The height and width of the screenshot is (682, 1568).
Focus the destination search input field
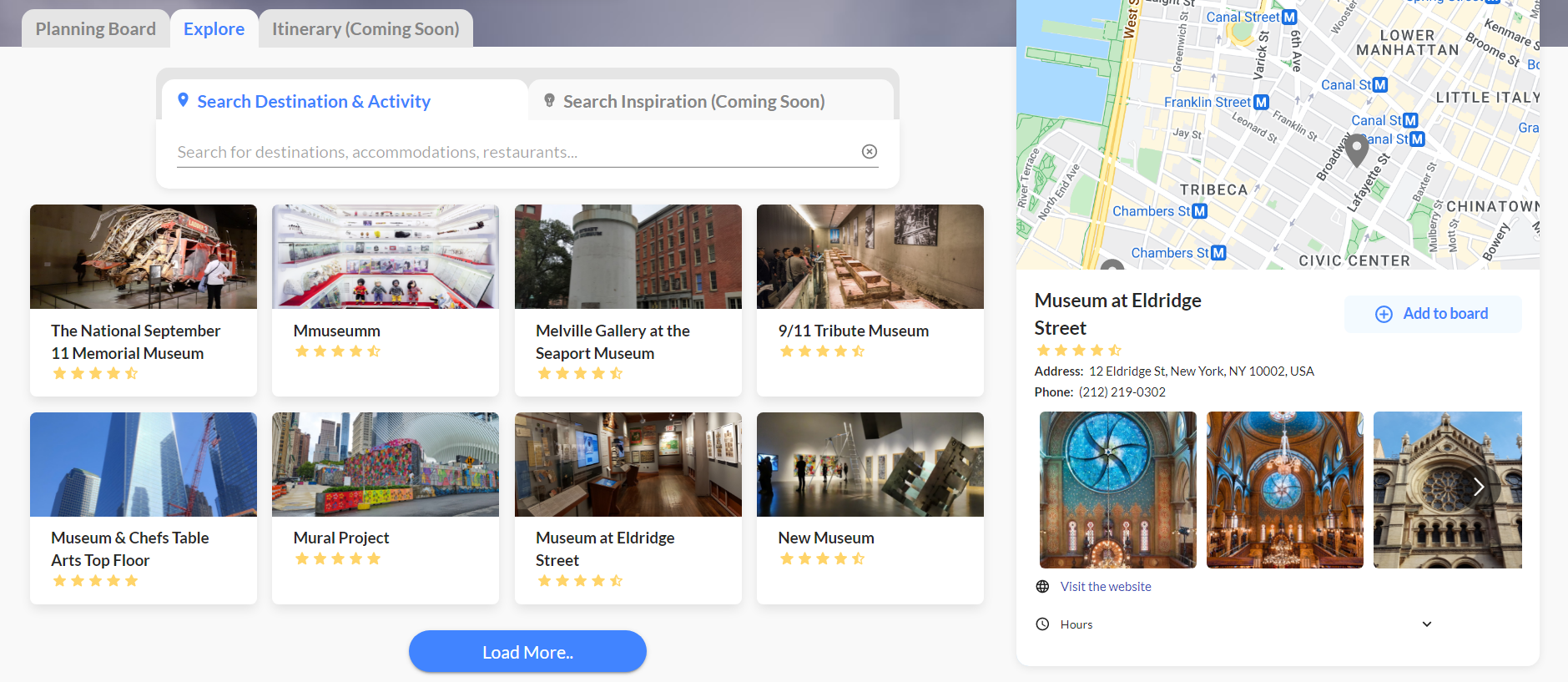click(513, 152)
